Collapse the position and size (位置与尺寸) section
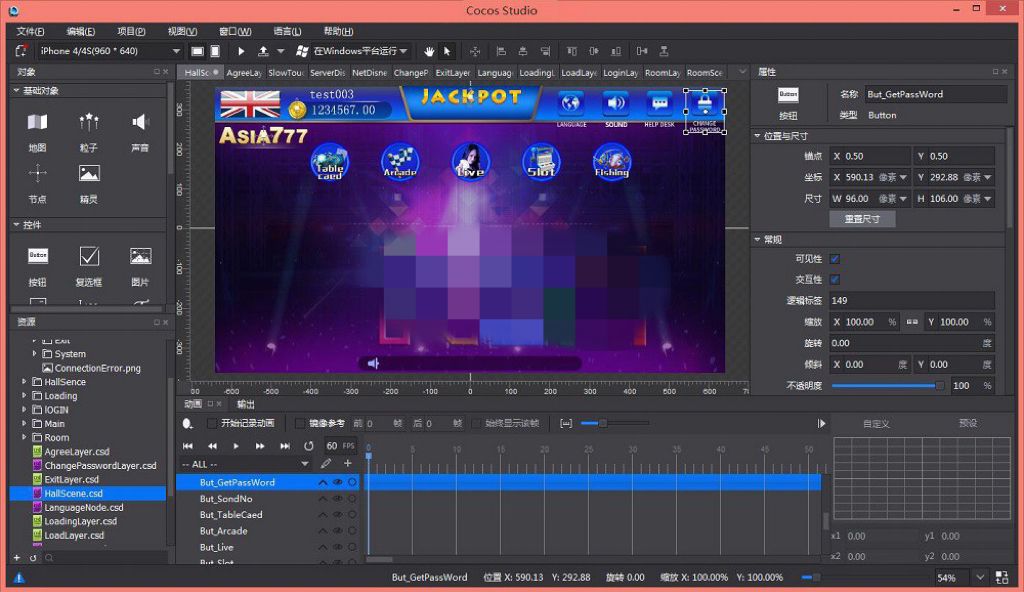 pyautogui.click(x=758, y=136)
